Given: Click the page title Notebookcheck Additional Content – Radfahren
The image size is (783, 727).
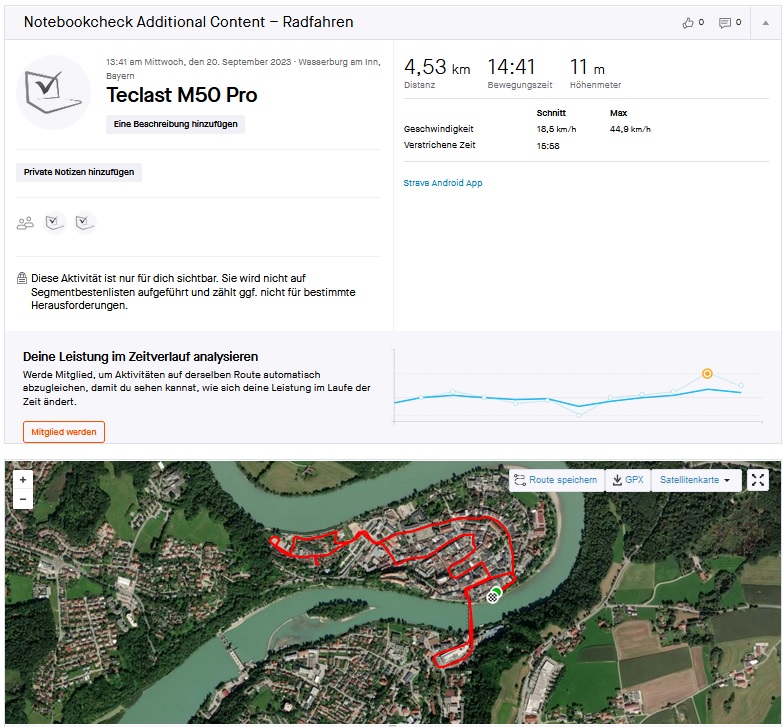Looking at the screenshot, I should click(x=188, y=22).
